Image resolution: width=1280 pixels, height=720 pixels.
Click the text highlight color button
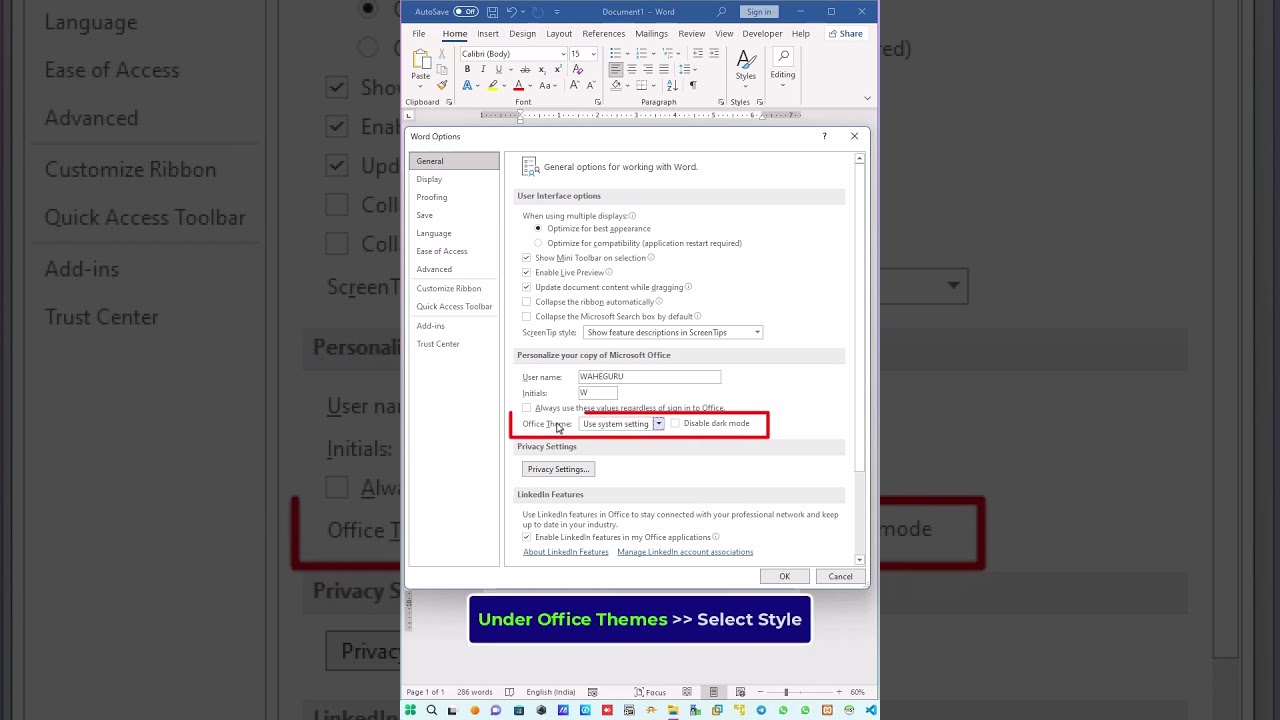[x=492, y=86]
